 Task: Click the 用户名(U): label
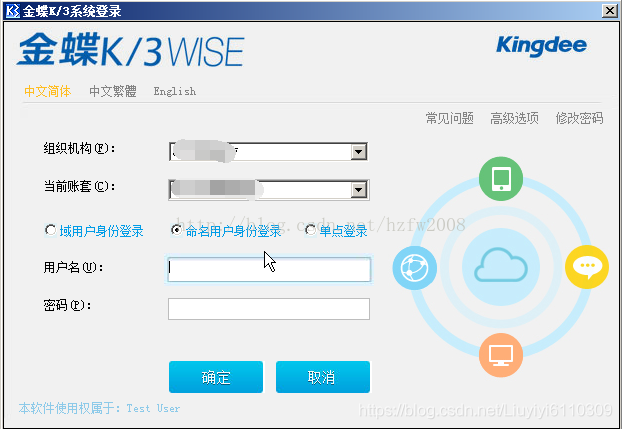tap(73, 267)
